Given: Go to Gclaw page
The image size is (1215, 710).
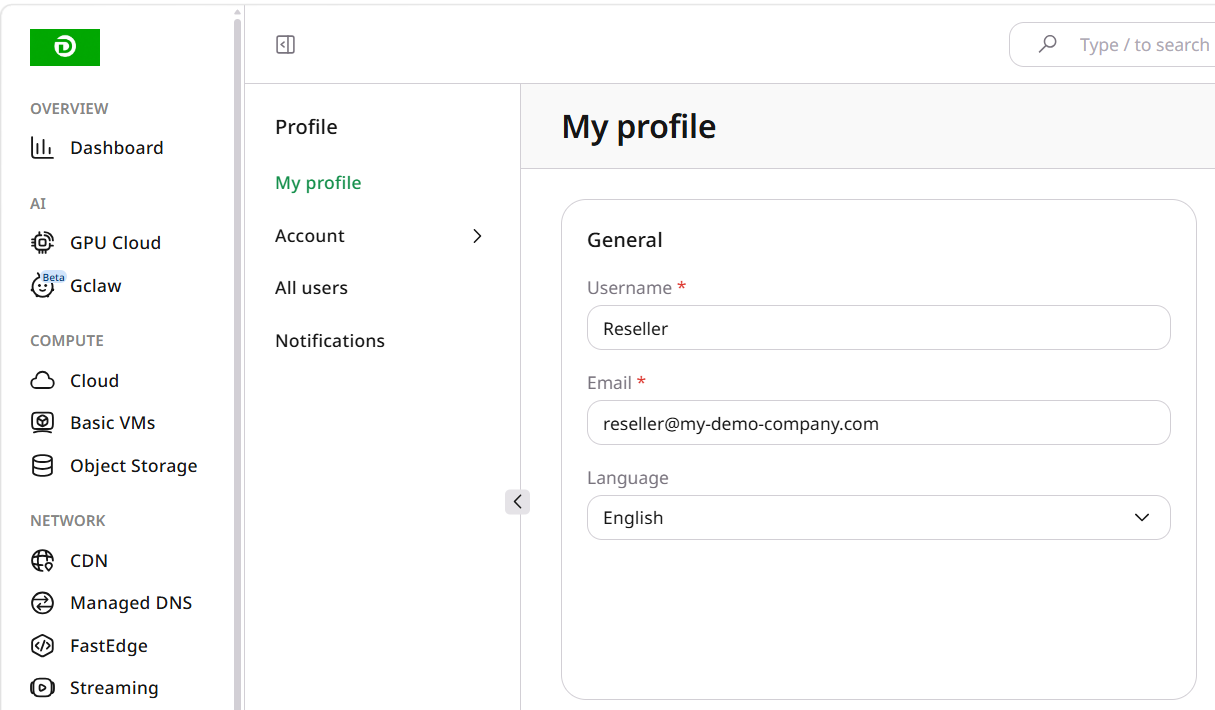Looking at the screenshot, I should pyautogui.click(x=96, y=286).
